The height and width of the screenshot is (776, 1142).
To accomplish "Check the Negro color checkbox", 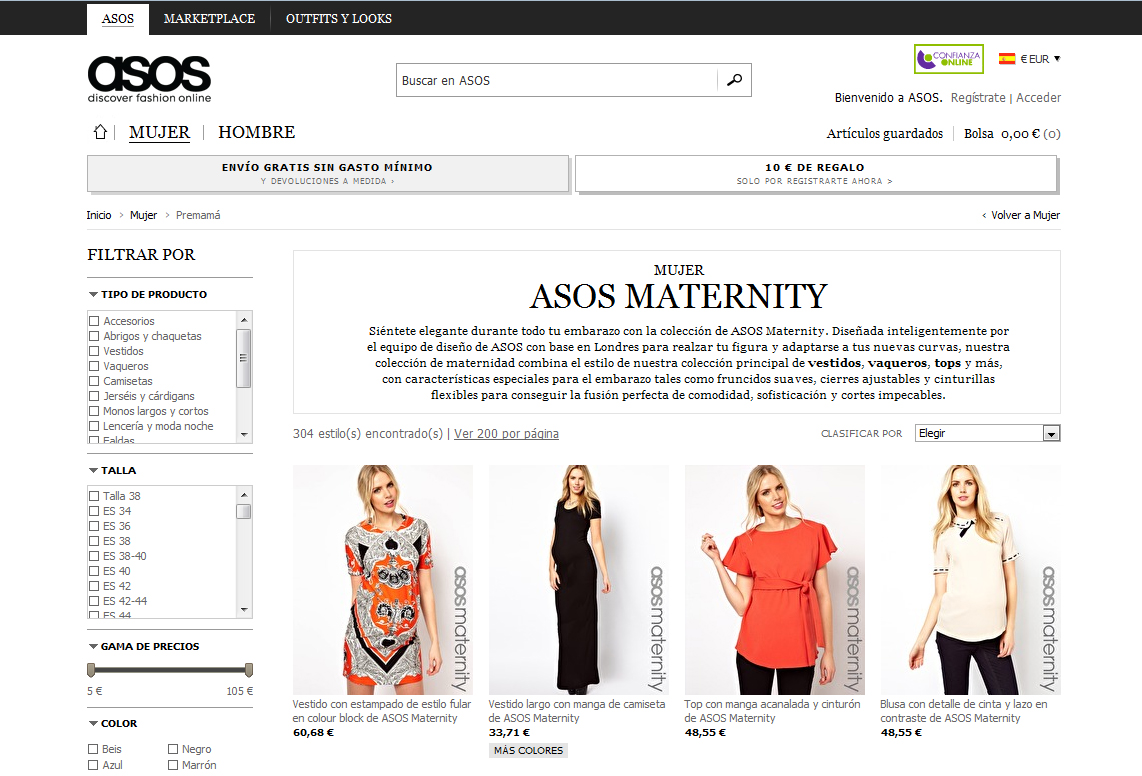I will tap(173, 749).
